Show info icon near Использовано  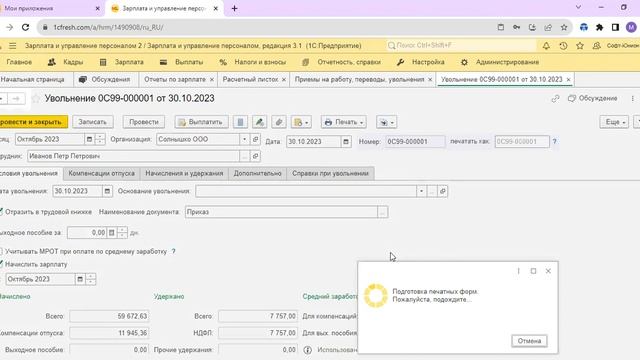point(308,350)
